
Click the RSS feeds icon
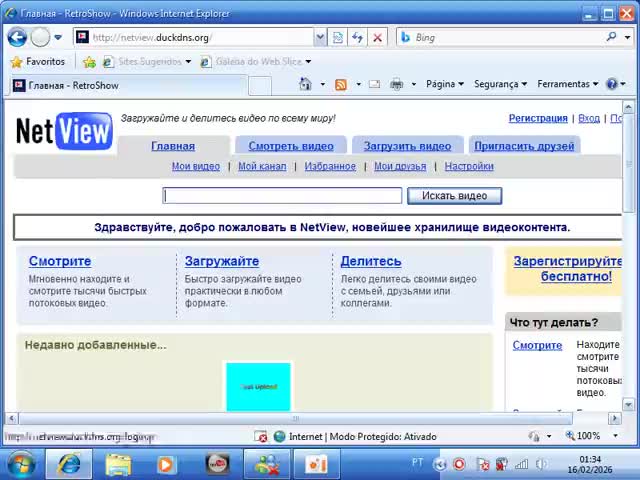pos(341,85)
